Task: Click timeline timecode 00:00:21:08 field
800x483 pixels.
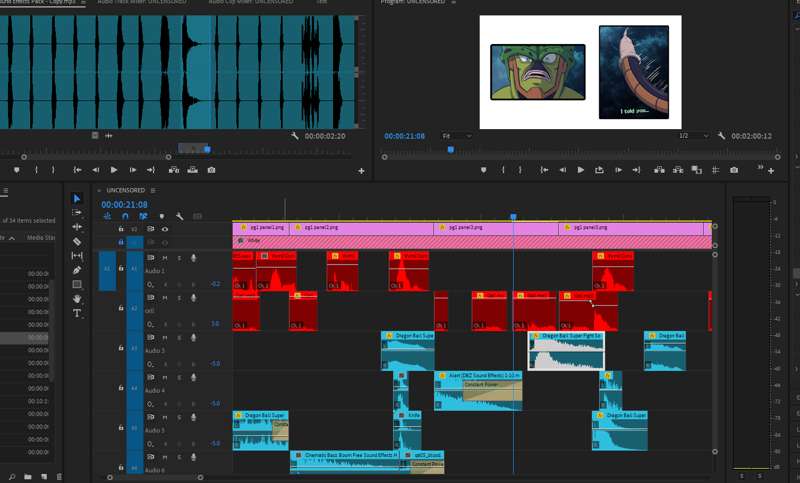Action: pos(124,205)
